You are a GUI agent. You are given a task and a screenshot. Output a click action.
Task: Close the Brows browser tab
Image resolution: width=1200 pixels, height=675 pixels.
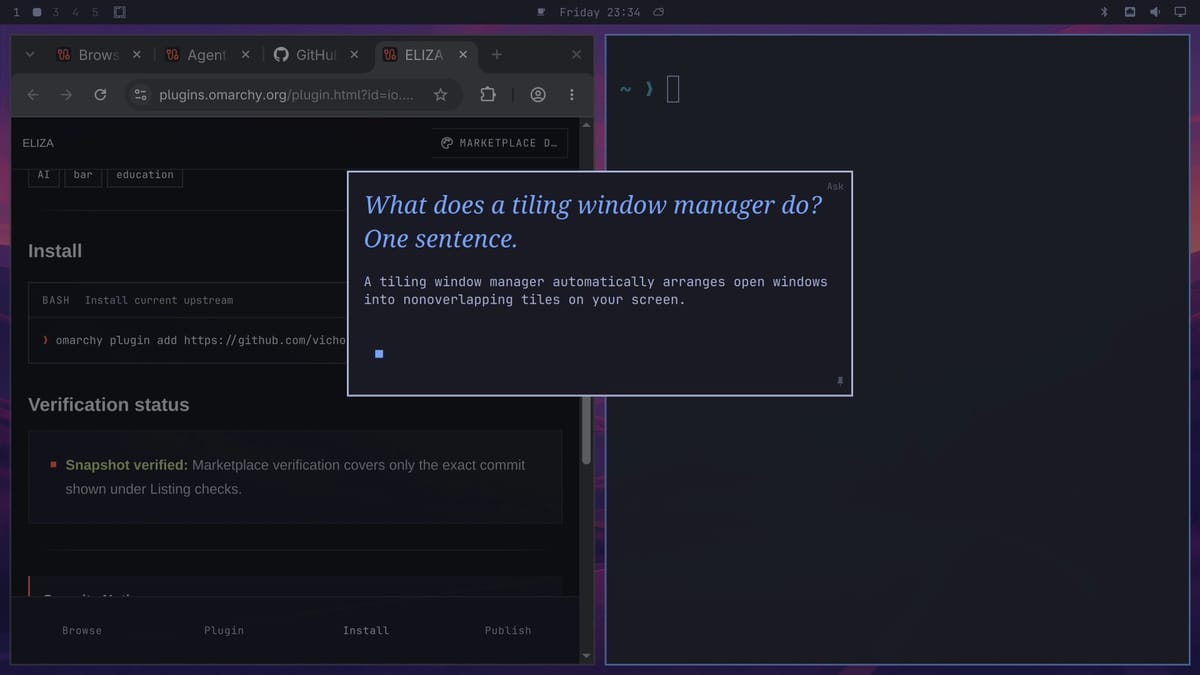point(137,55)
